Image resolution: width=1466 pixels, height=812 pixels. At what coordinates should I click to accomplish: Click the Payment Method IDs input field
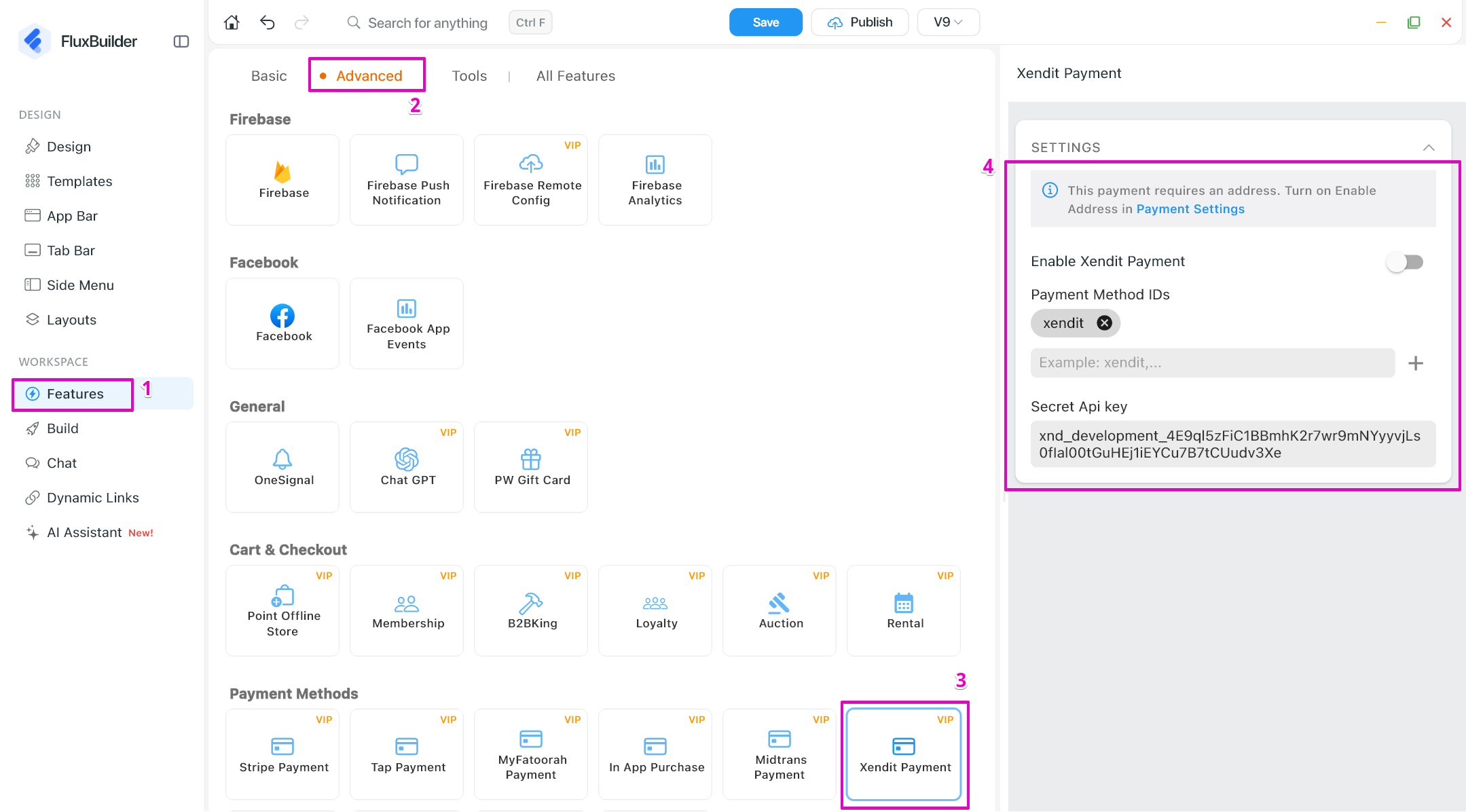1213,363
